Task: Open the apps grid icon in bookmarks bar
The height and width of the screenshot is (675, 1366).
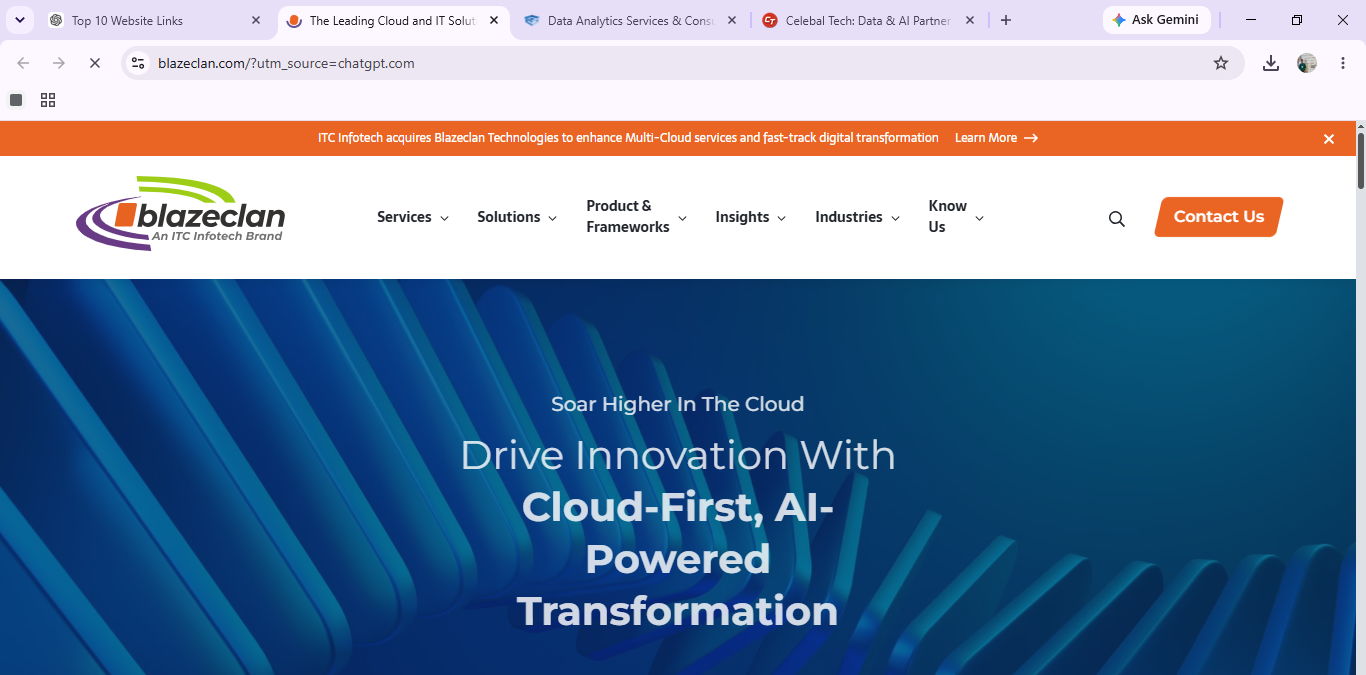Action: pos(48,100)
